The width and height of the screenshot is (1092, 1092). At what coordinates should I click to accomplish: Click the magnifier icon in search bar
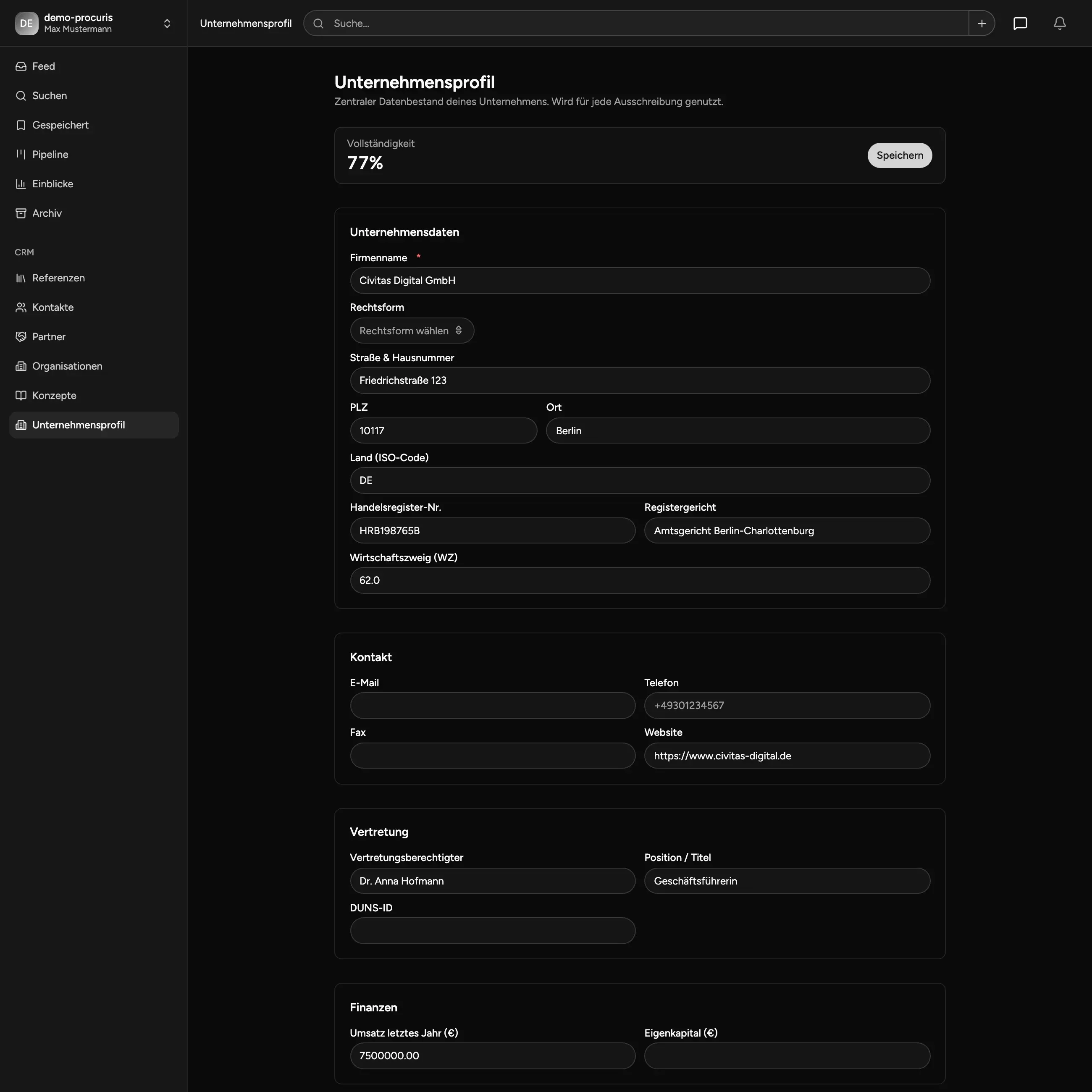[318, 23]
